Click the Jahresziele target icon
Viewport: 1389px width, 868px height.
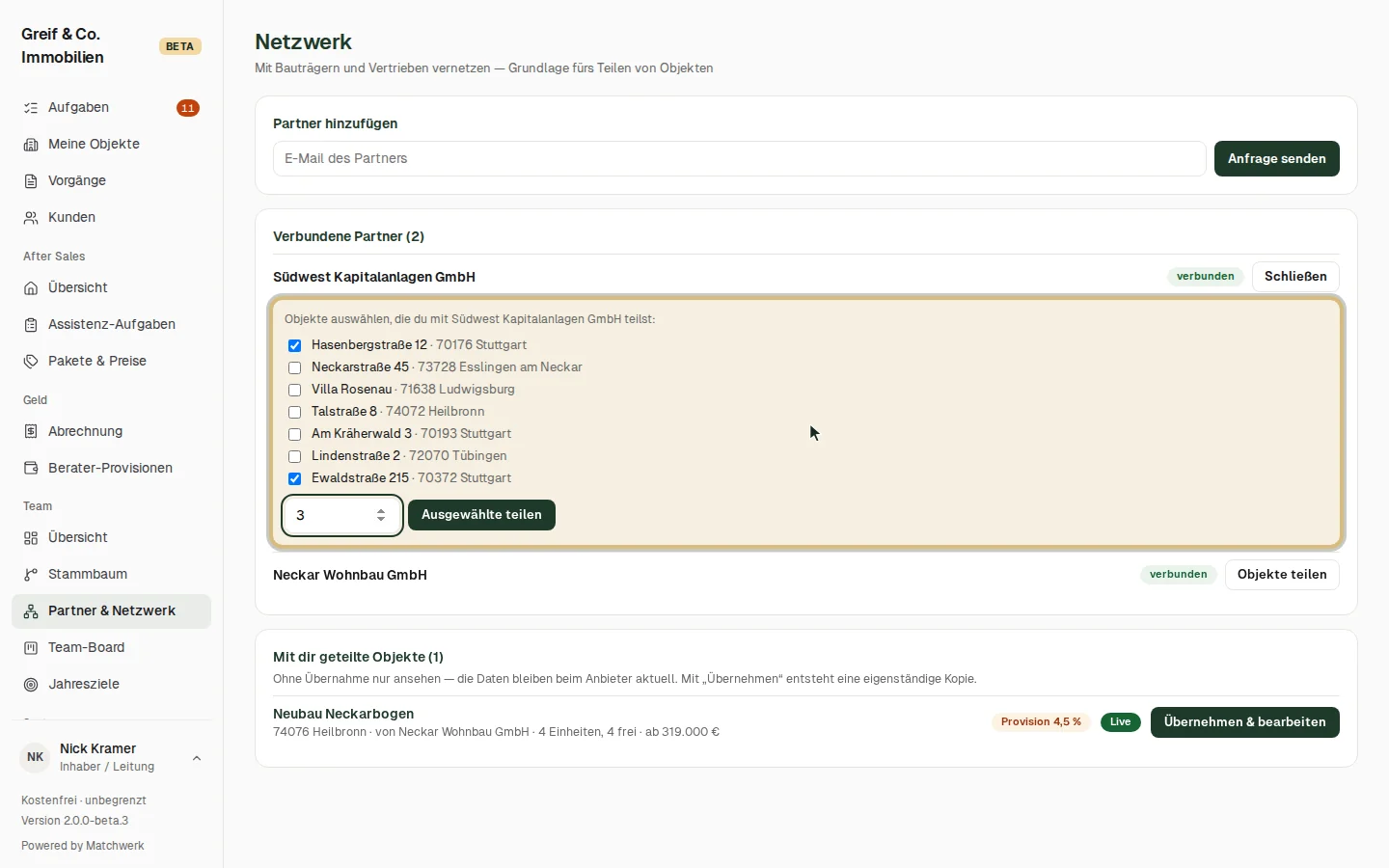click(31, 685)
